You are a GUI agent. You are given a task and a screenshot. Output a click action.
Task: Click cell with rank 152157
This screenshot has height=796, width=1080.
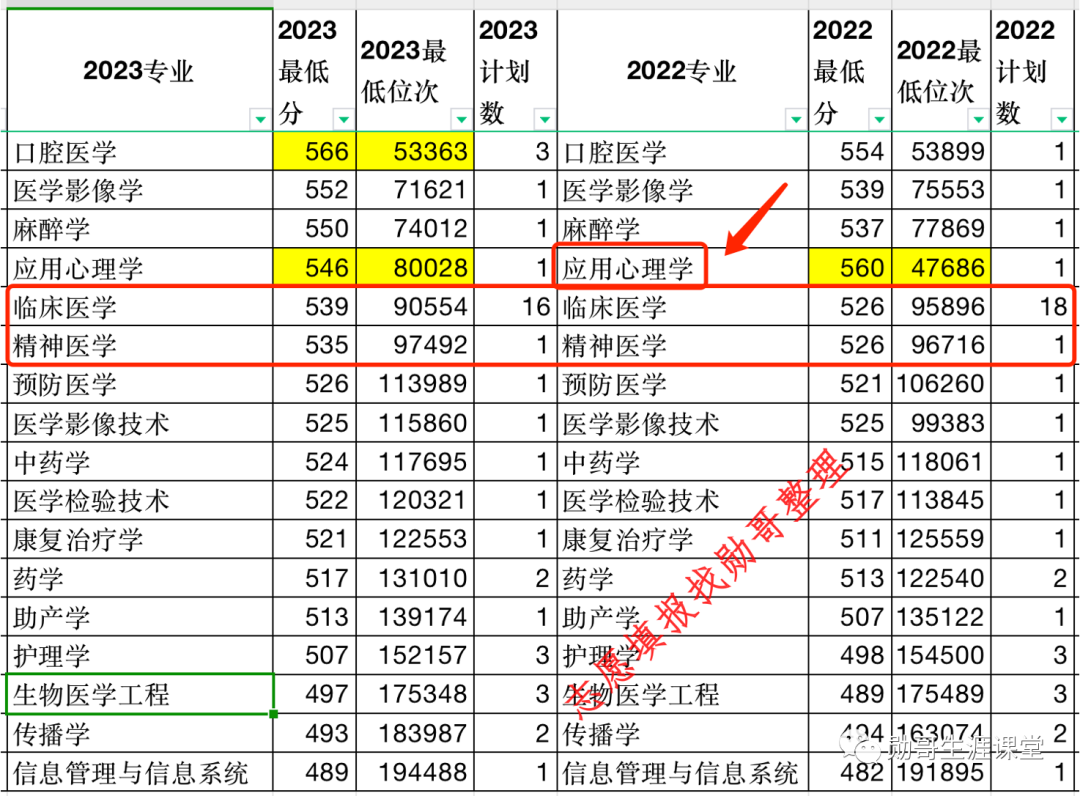(415, 655)
